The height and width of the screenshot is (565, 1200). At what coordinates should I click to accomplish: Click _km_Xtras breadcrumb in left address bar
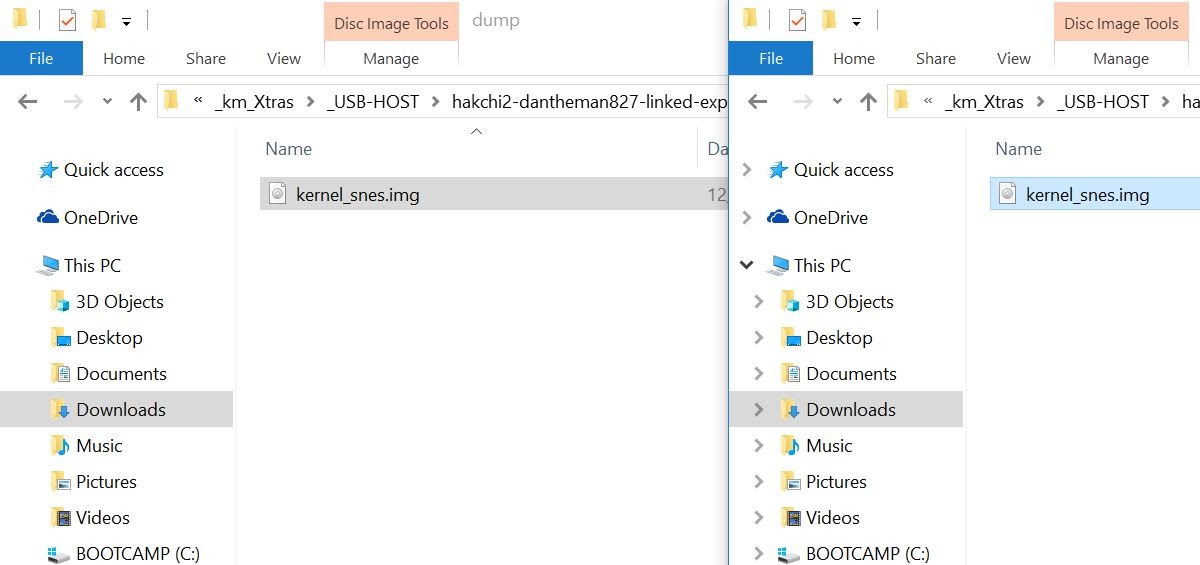click(254, 101)
